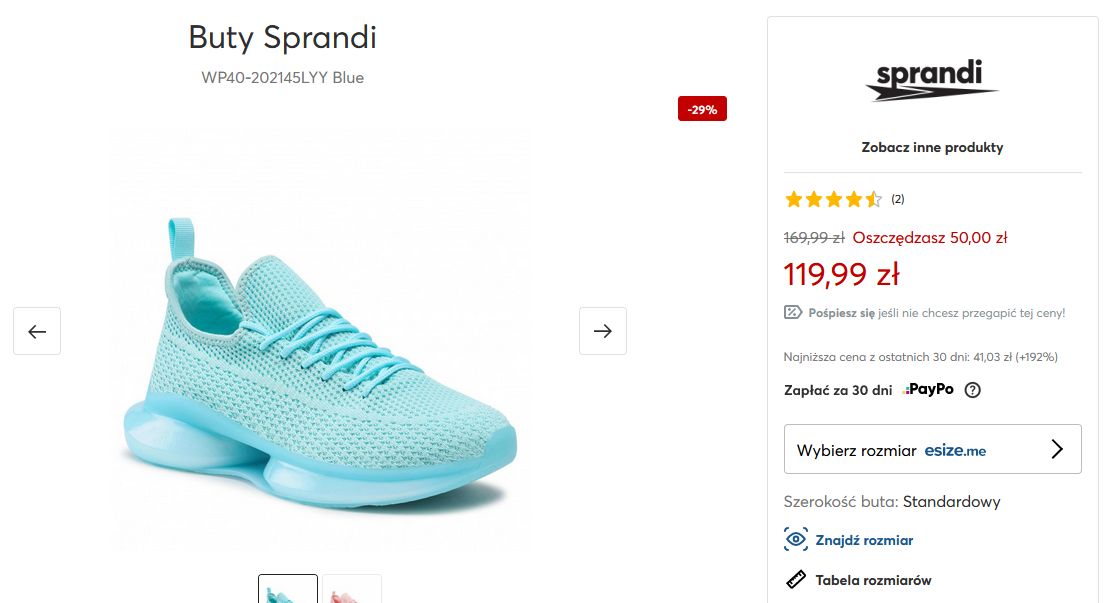The width and height of the screenshot is (1116, 603).
Task: Open Zobacz inne produkty
Action: (931, 147)
